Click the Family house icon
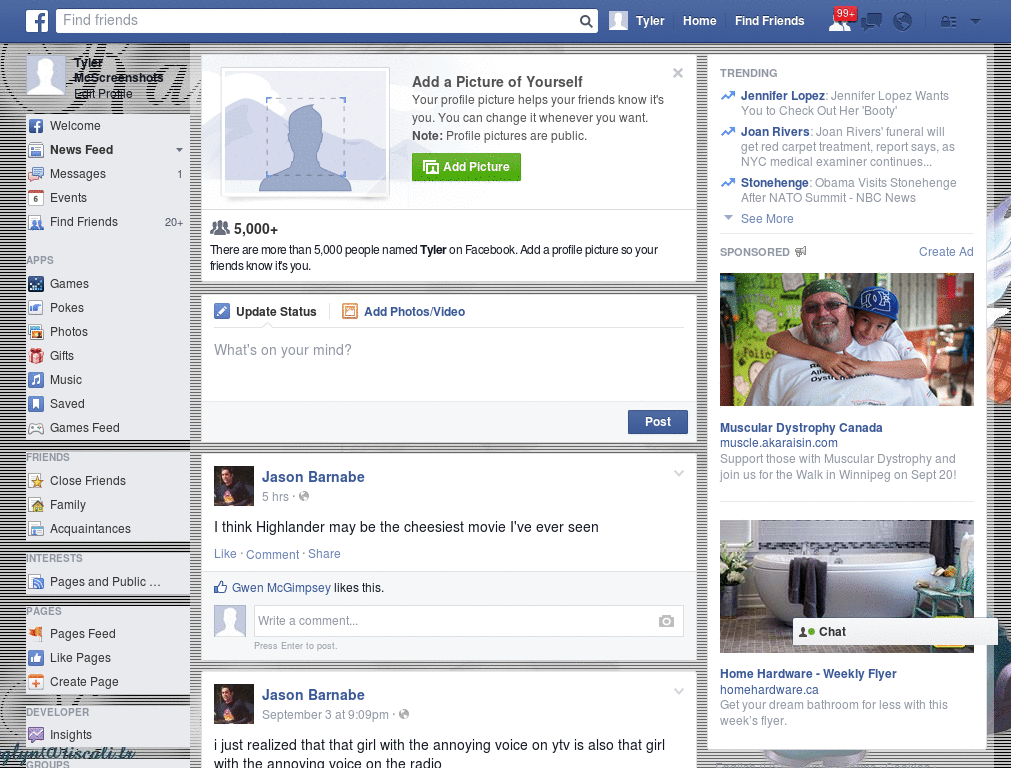Viewport: 1024px width, 768px height. point(36,505)
